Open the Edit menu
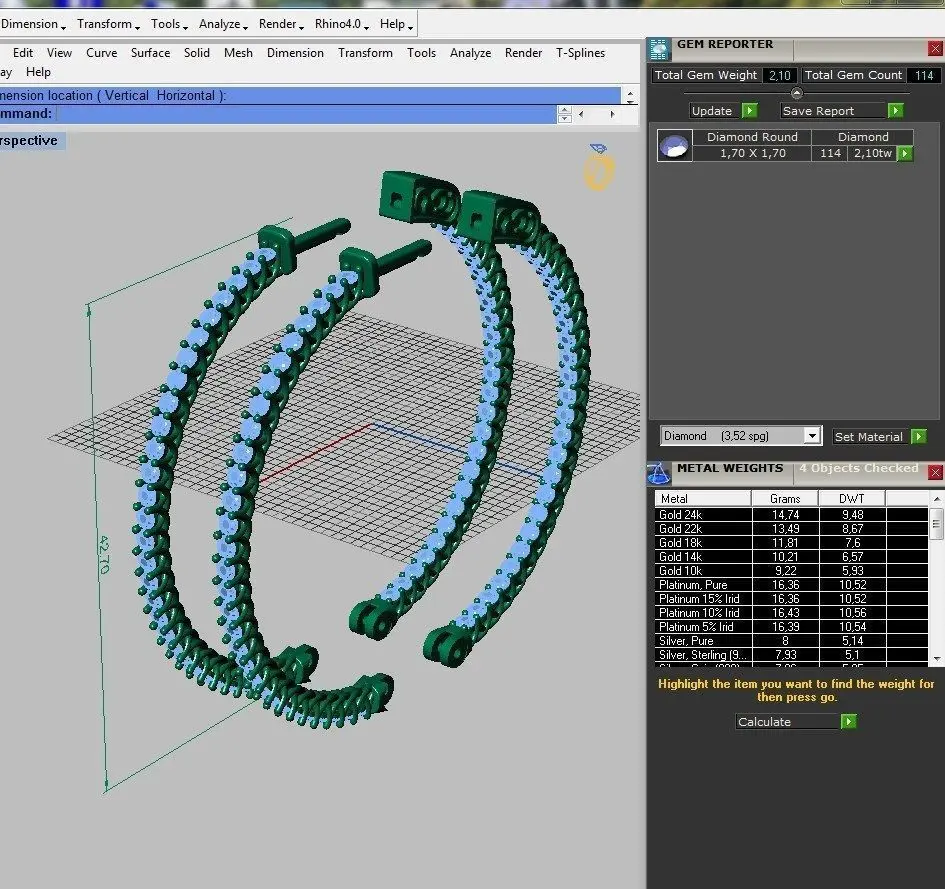 [23, 53]
